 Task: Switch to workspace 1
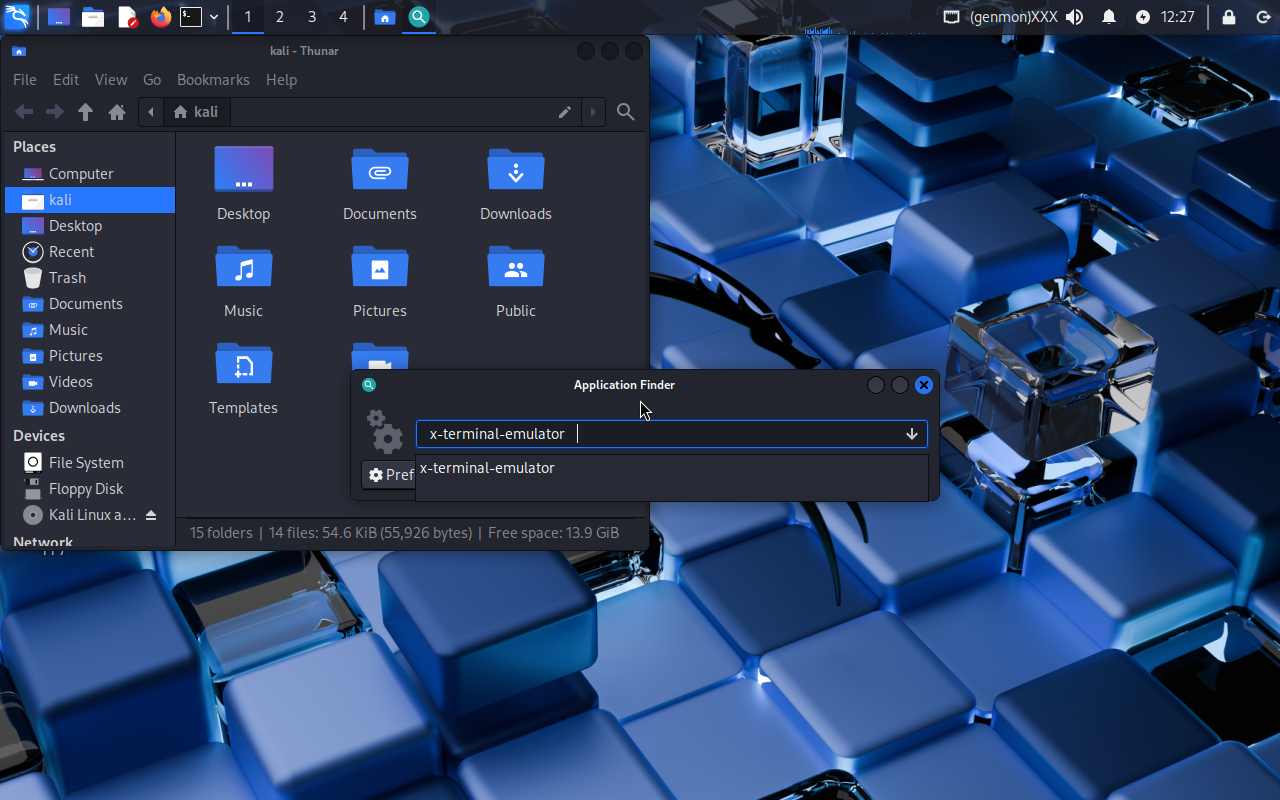pyautogui.click(x=248, y=17)
